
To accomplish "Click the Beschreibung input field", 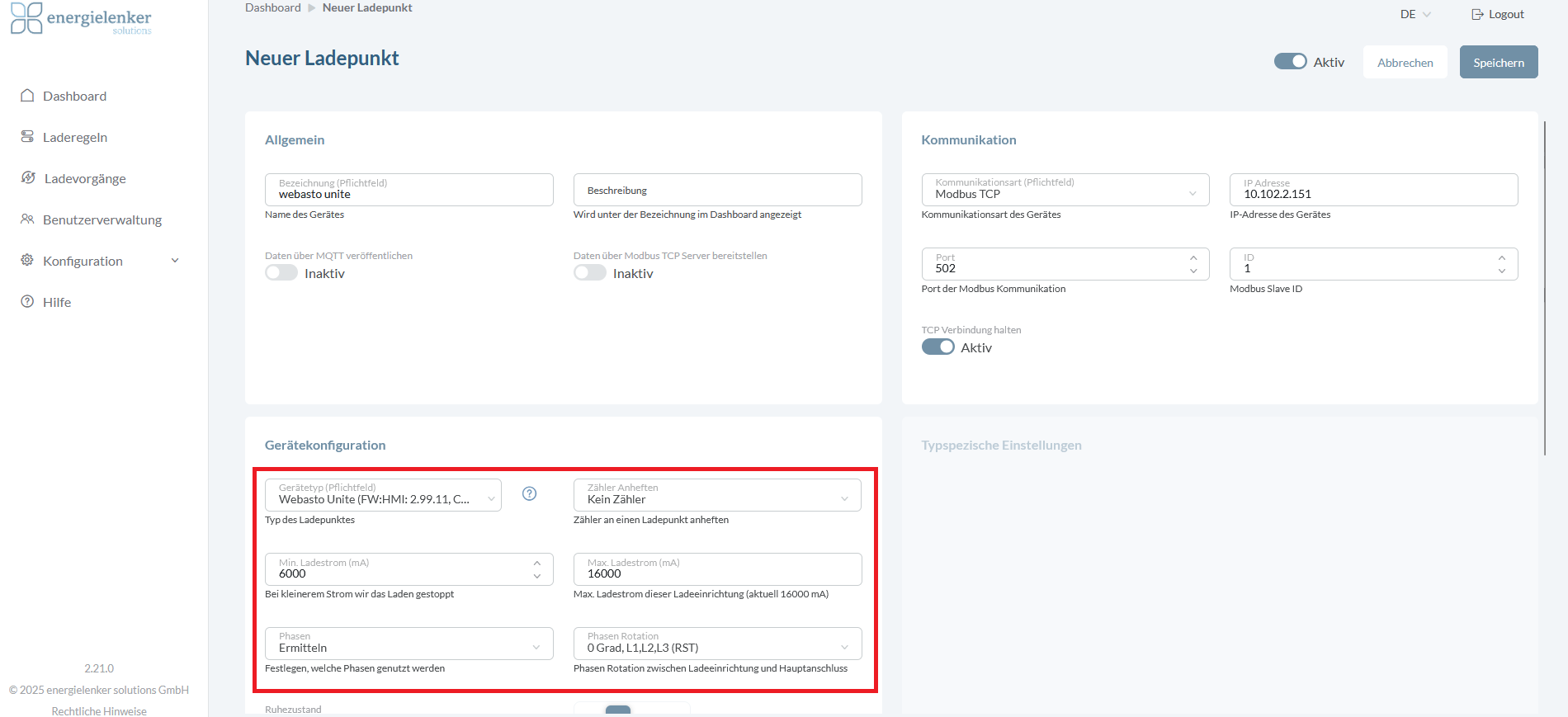I will click(717, 190).
